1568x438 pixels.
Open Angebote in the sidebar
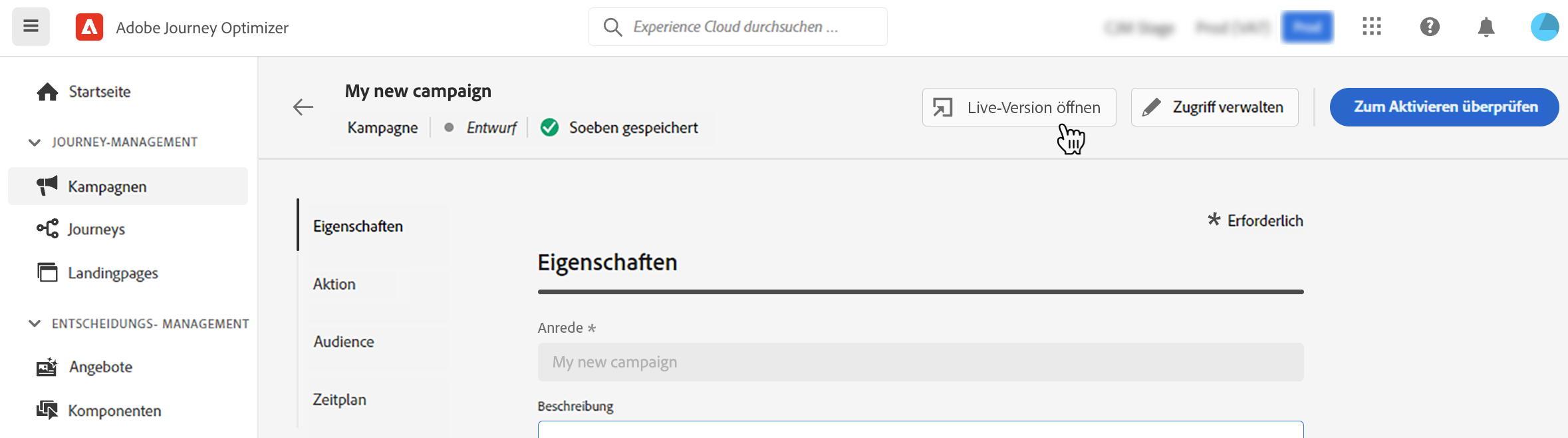(100, 367)
